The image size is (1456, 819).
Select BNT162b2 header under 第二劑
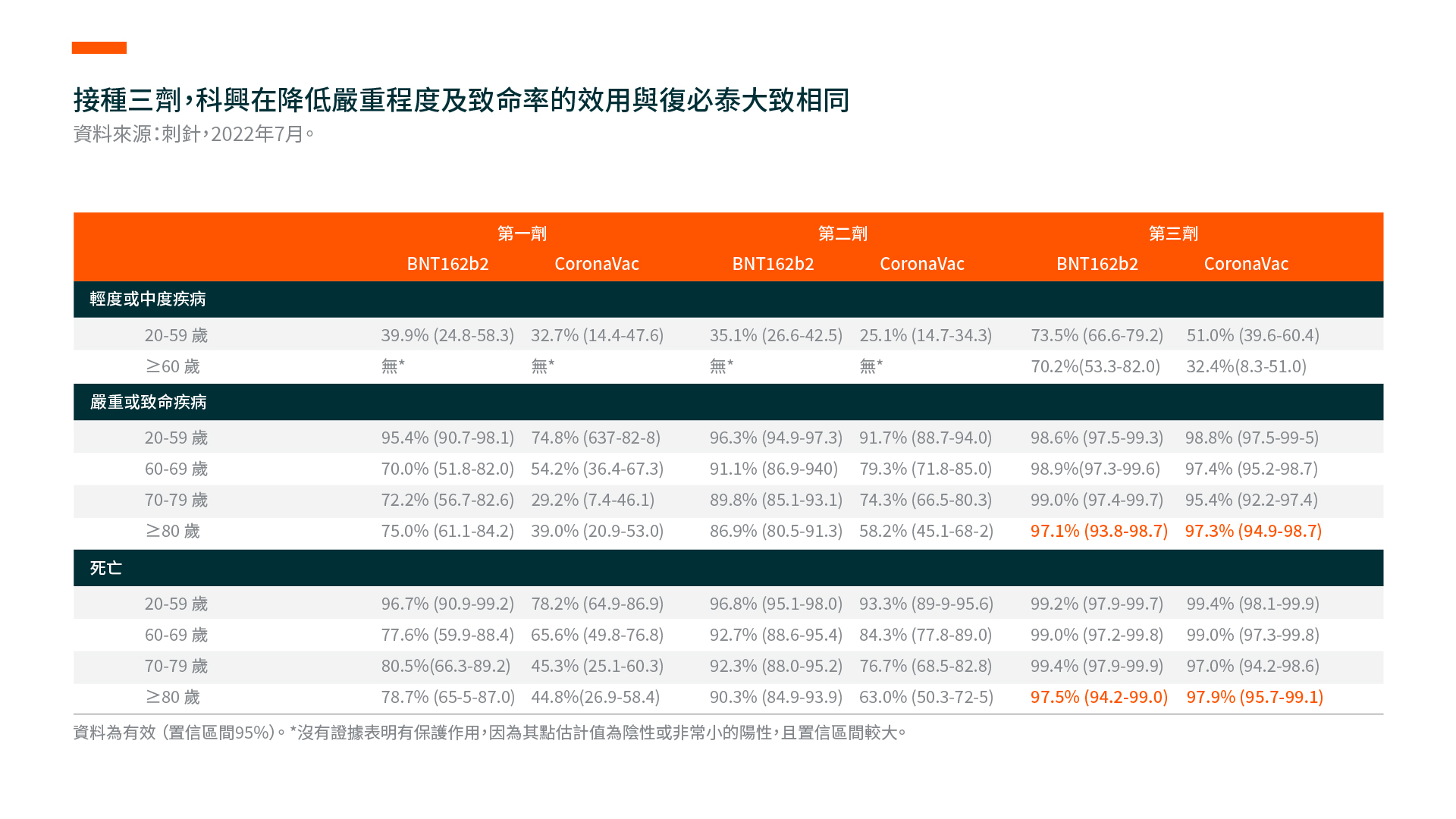tap(773, 264)
